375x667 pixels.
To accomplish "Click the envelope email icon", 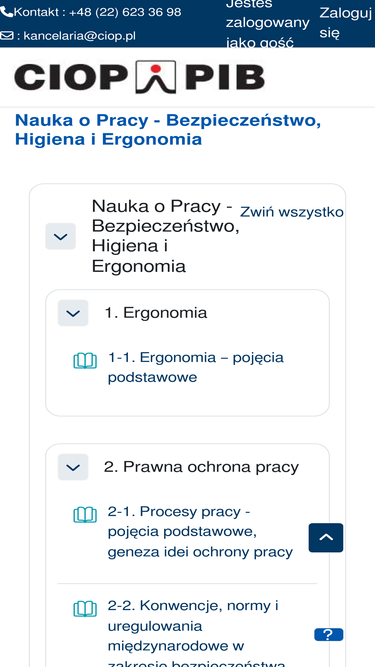I will point(7,36).
